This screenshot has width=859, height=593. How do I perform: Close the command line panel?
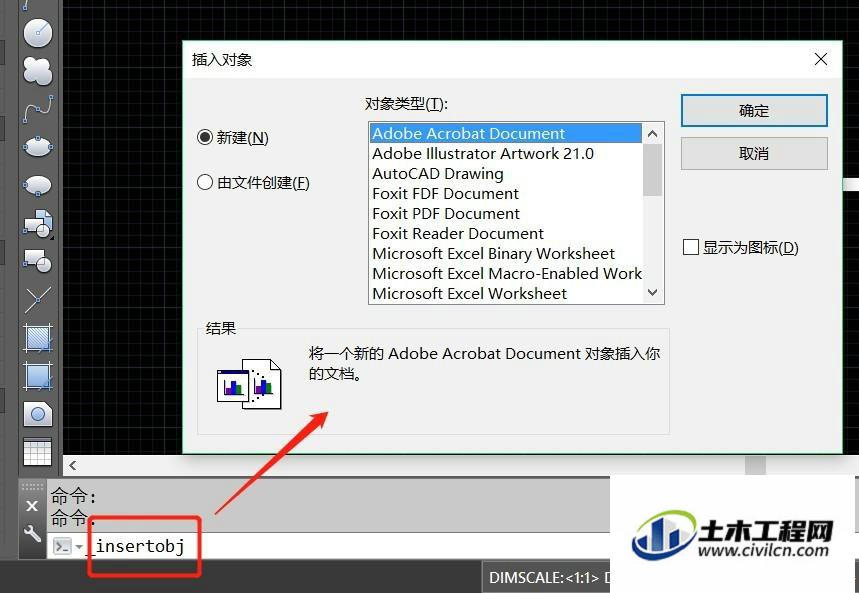point(32,506)
